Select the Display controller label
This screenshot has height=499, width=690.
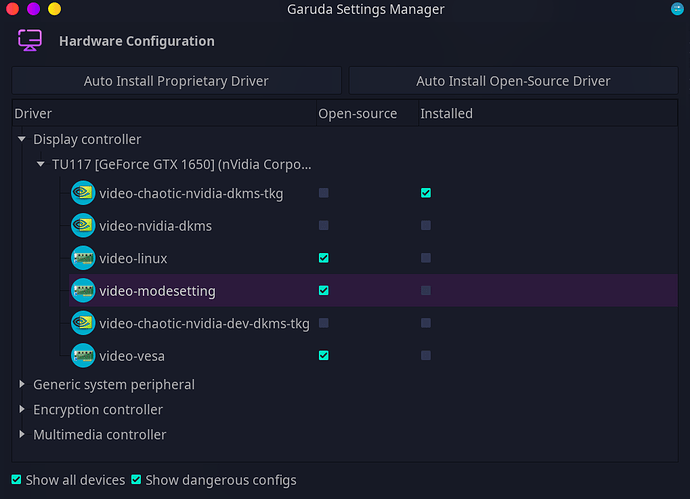(87, 139)
